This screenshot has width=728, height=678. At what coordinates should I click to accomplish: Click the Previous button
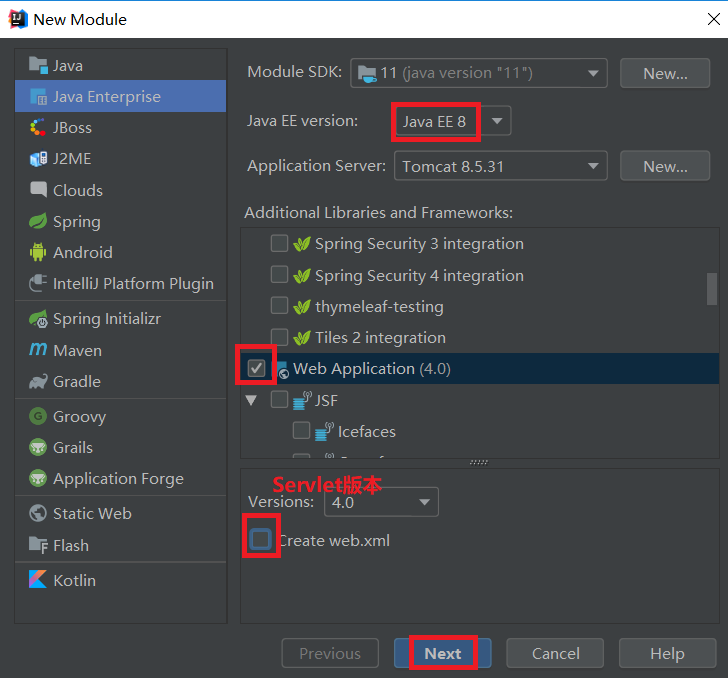[330, 653]
